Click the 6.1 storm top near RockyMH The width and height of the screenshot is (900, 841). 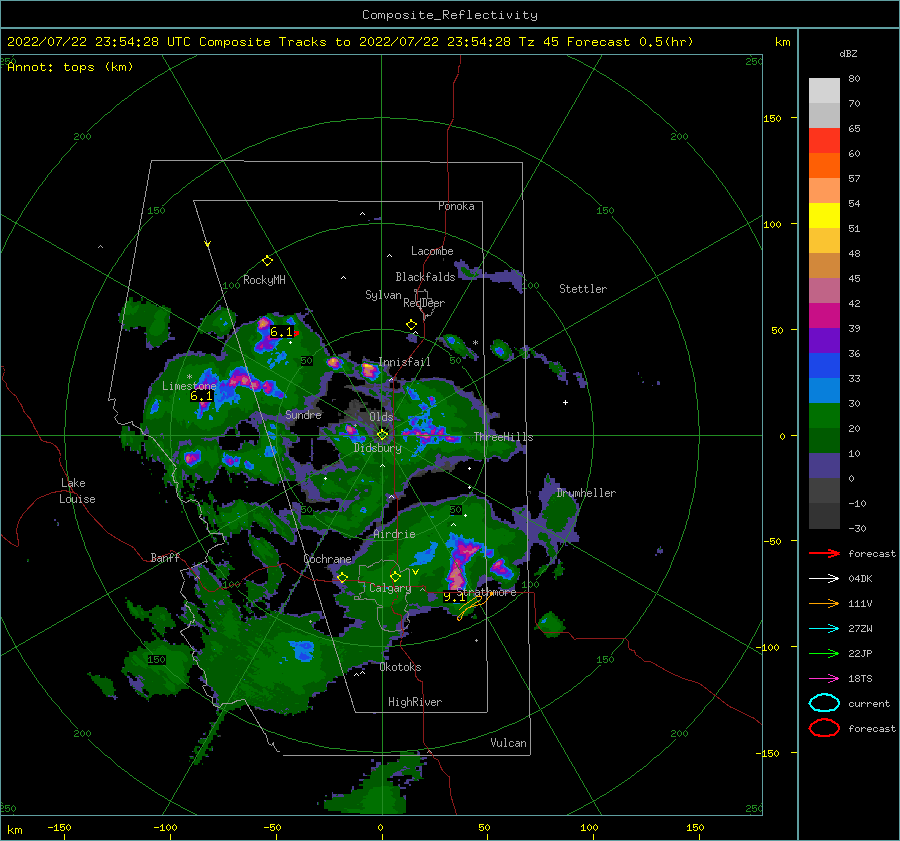pos(281,332)
